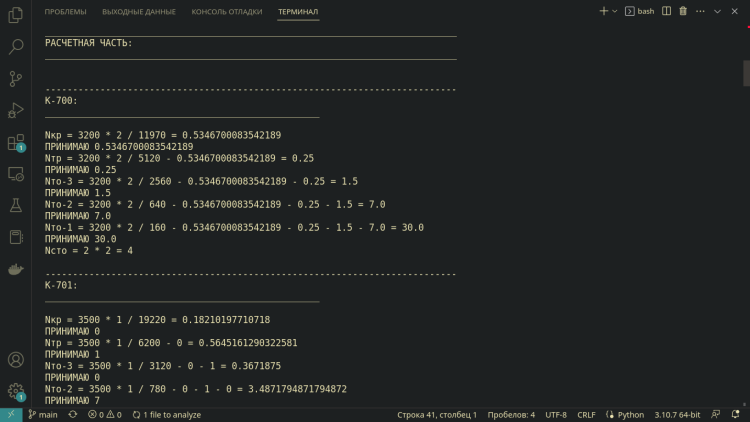The width and height of the screenshot is (750, 422).
Task: Split the terminal pane
Action: (665, 11)
